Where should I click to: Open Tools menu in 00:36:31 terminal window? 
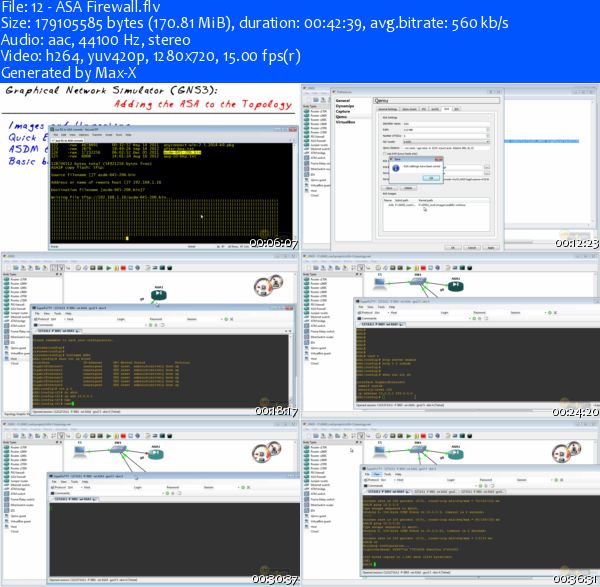(388, 474)
